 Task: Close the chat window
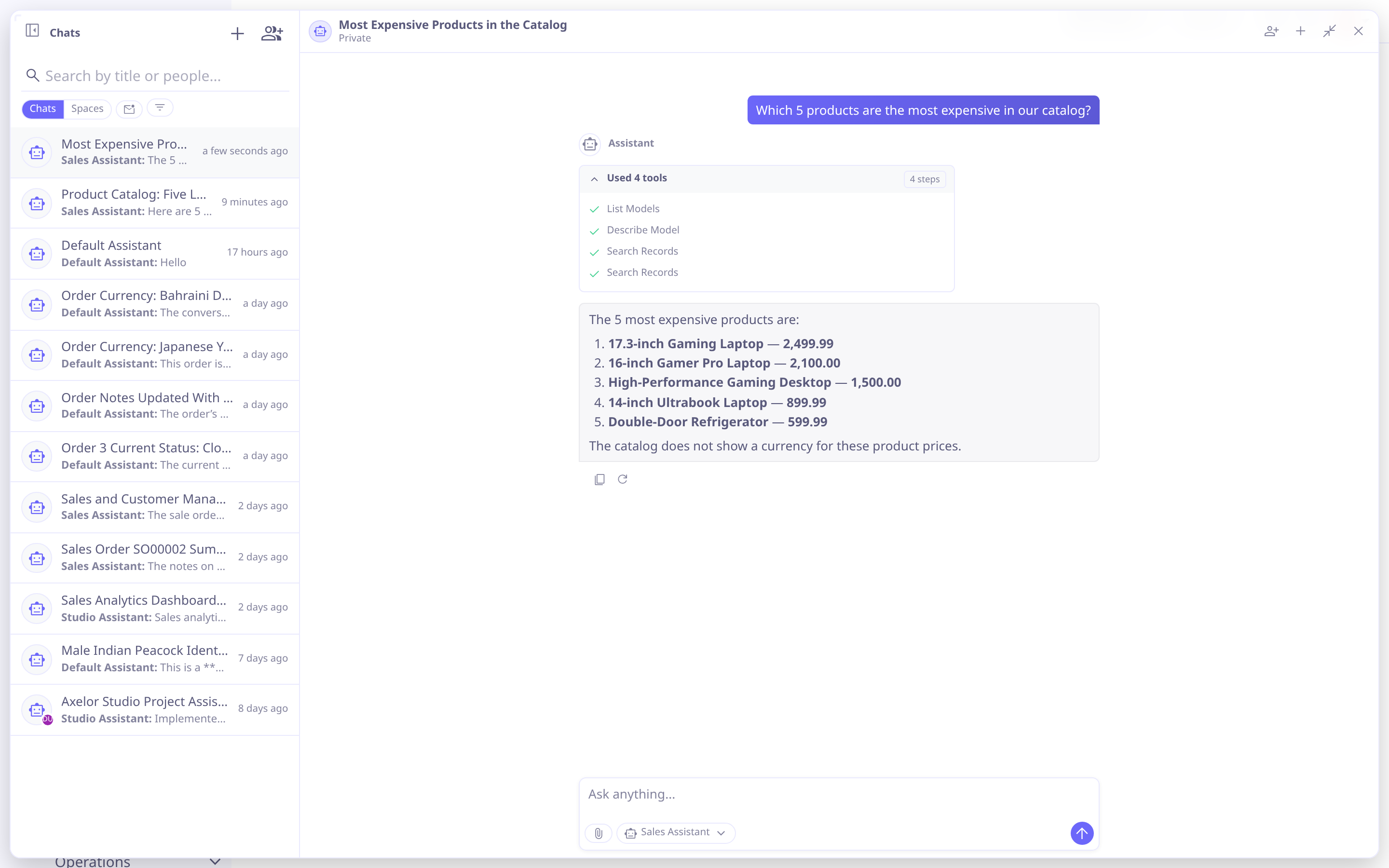(x=1358, y=31)
